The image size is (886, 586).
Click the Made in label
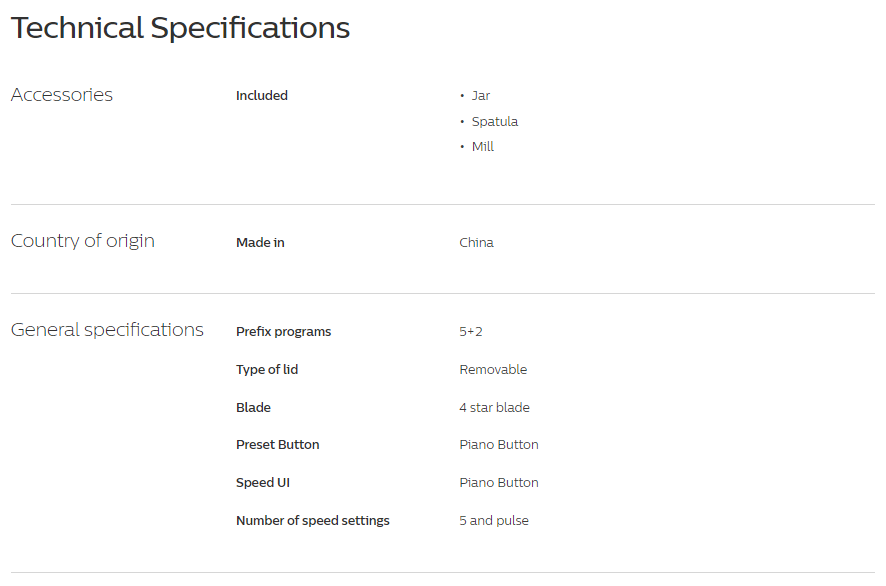(260, 242)
